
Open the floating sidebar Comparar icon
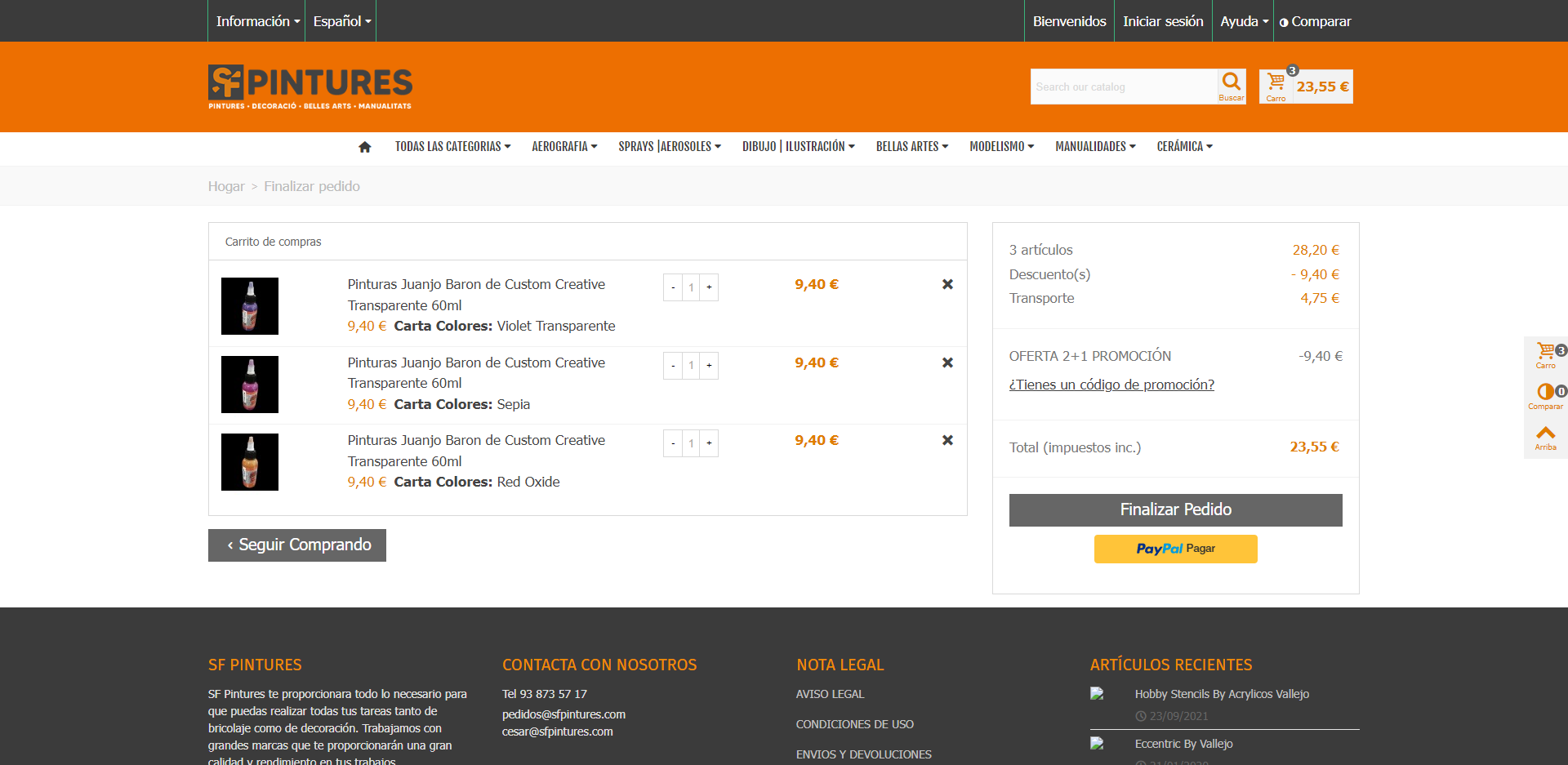coord(1546,397)
